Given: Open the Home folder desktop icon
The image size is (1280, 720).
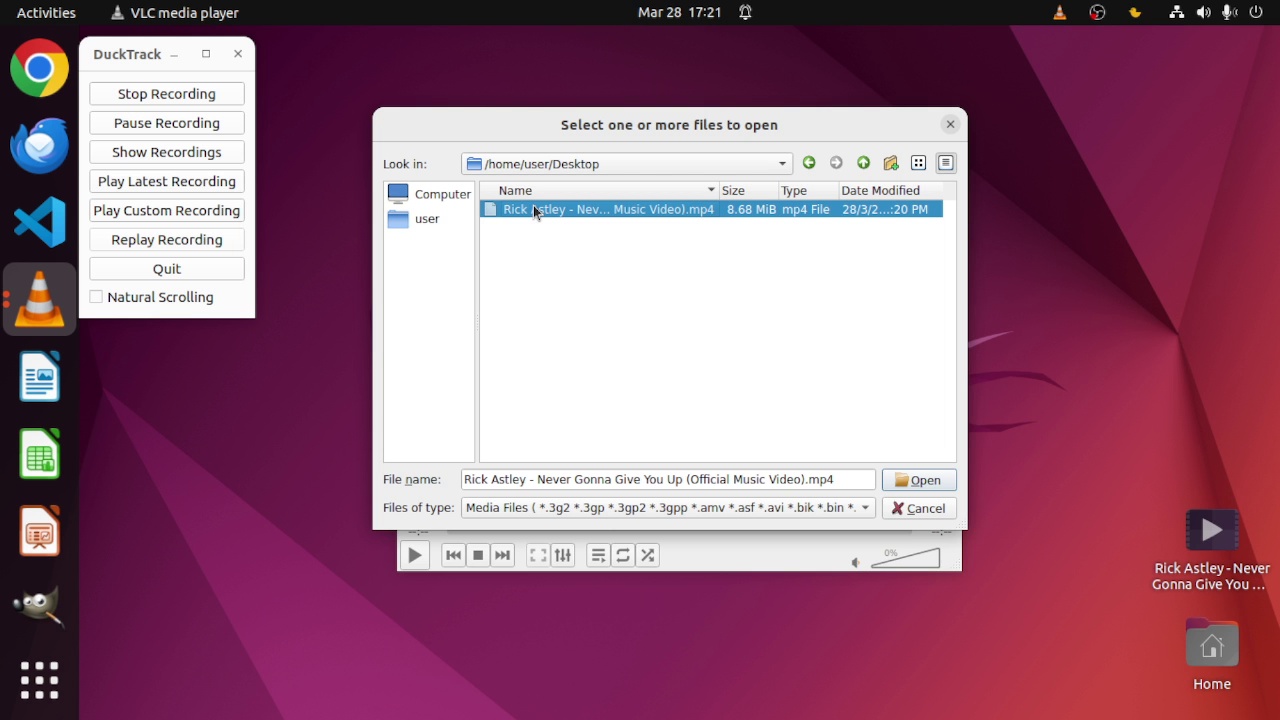Looking at the screenshot, I should [x=1212, y=655].
